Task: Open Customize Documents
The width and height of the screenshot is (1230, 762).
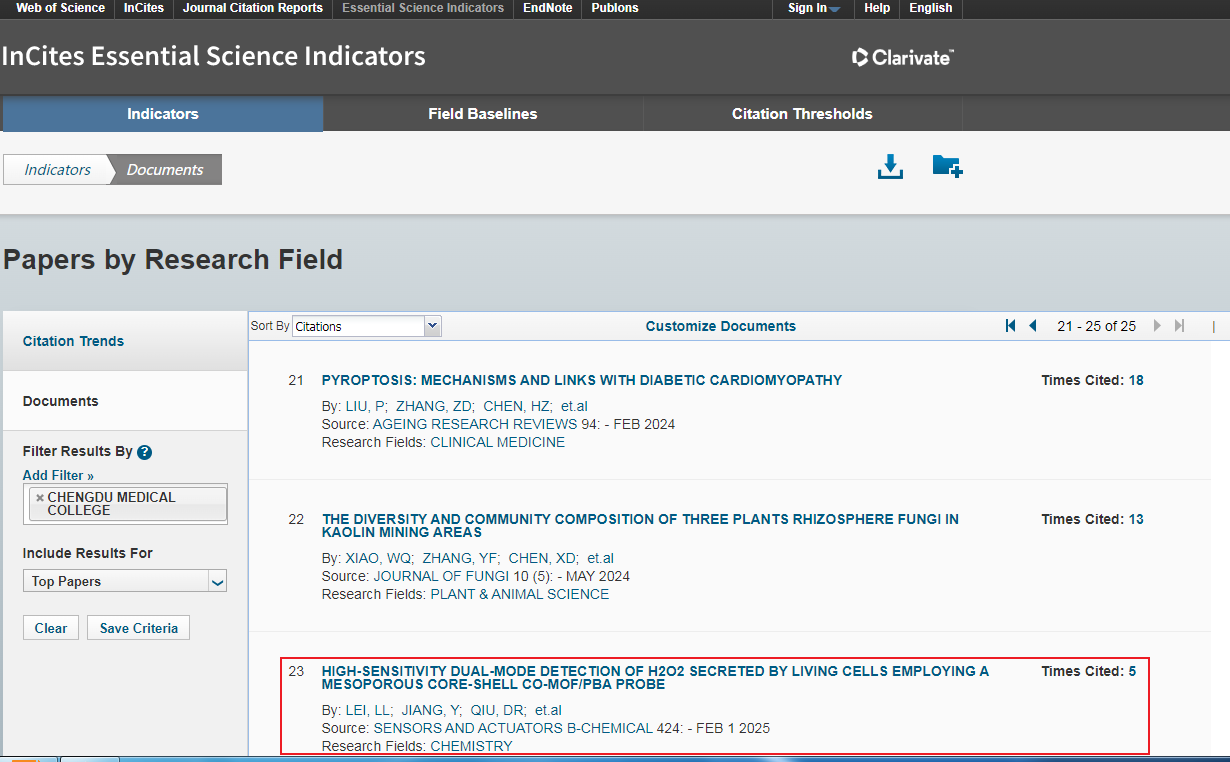Action: click(721, 326)
